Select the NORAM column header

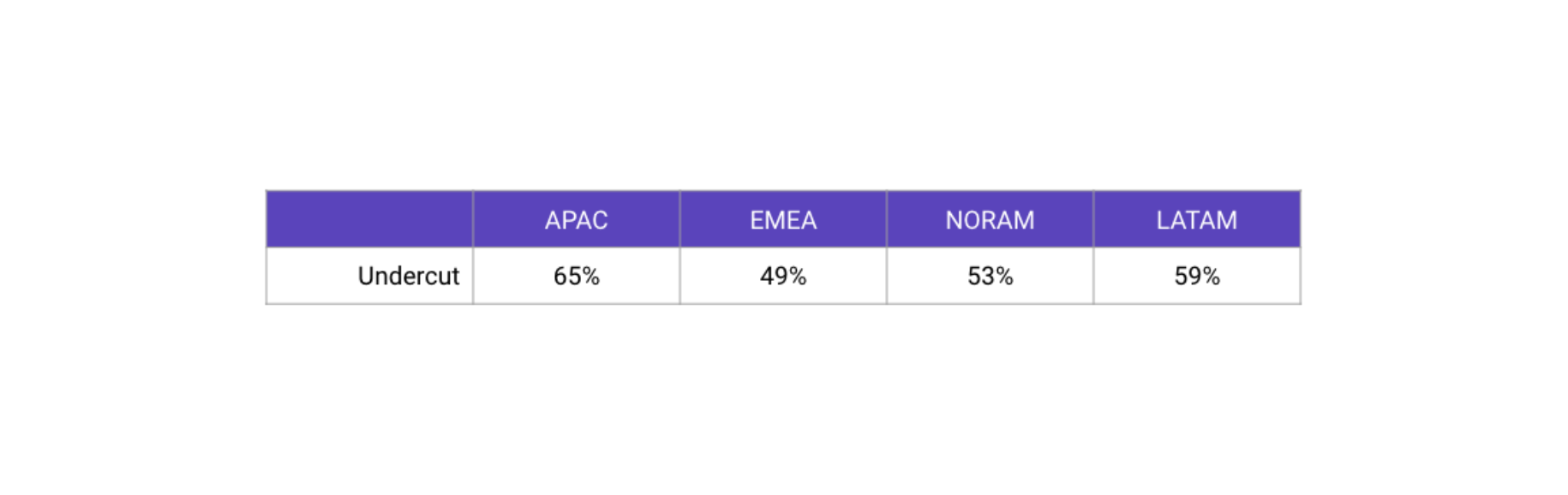(990, 220)
